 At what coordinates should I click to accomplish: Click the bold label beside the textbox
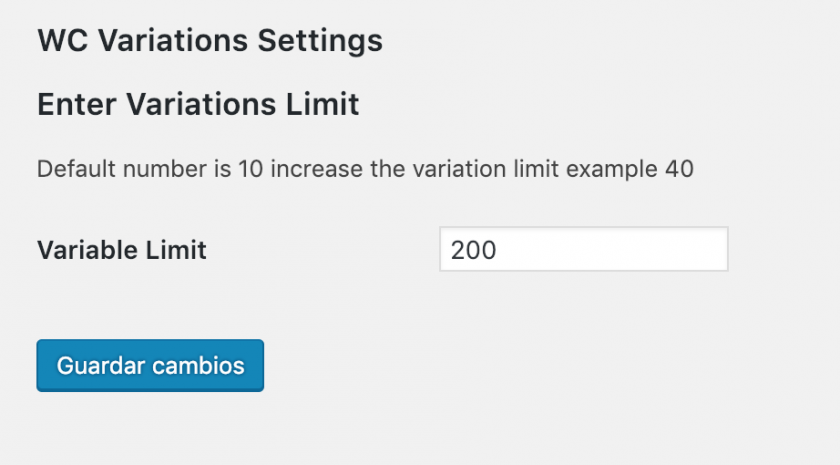pyautogui.click(x=122, y=250)
